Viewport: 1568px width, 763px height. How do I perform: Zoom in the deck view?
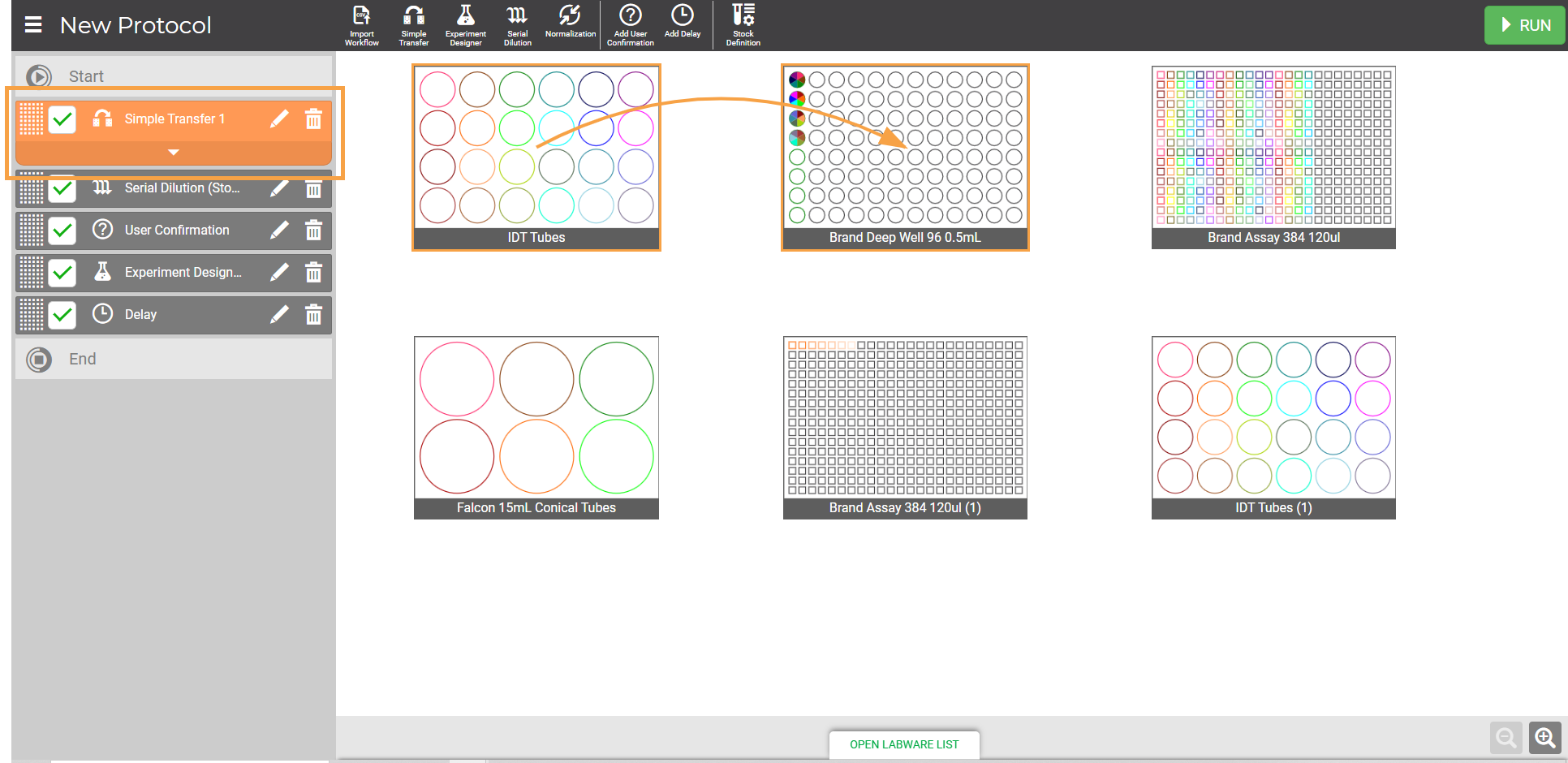pyautogui.click(x=1545, y=738)
